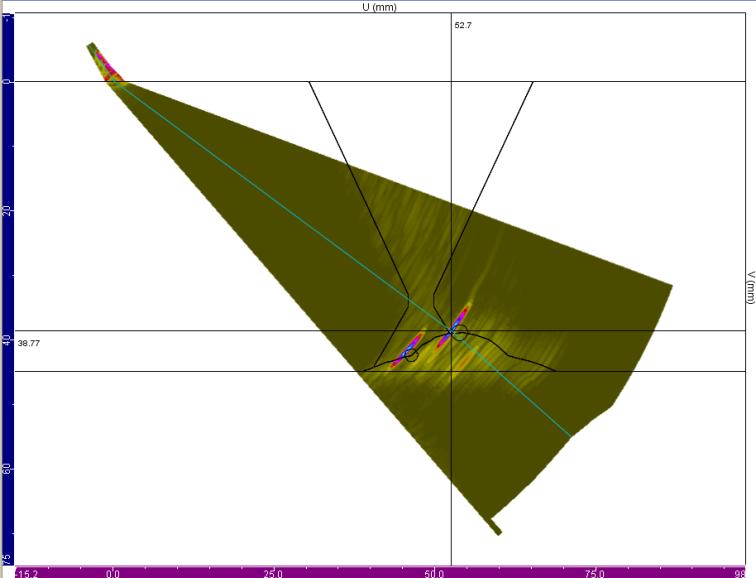Select the 38.77 horizontal cursor readout

(x=29, y=343)
